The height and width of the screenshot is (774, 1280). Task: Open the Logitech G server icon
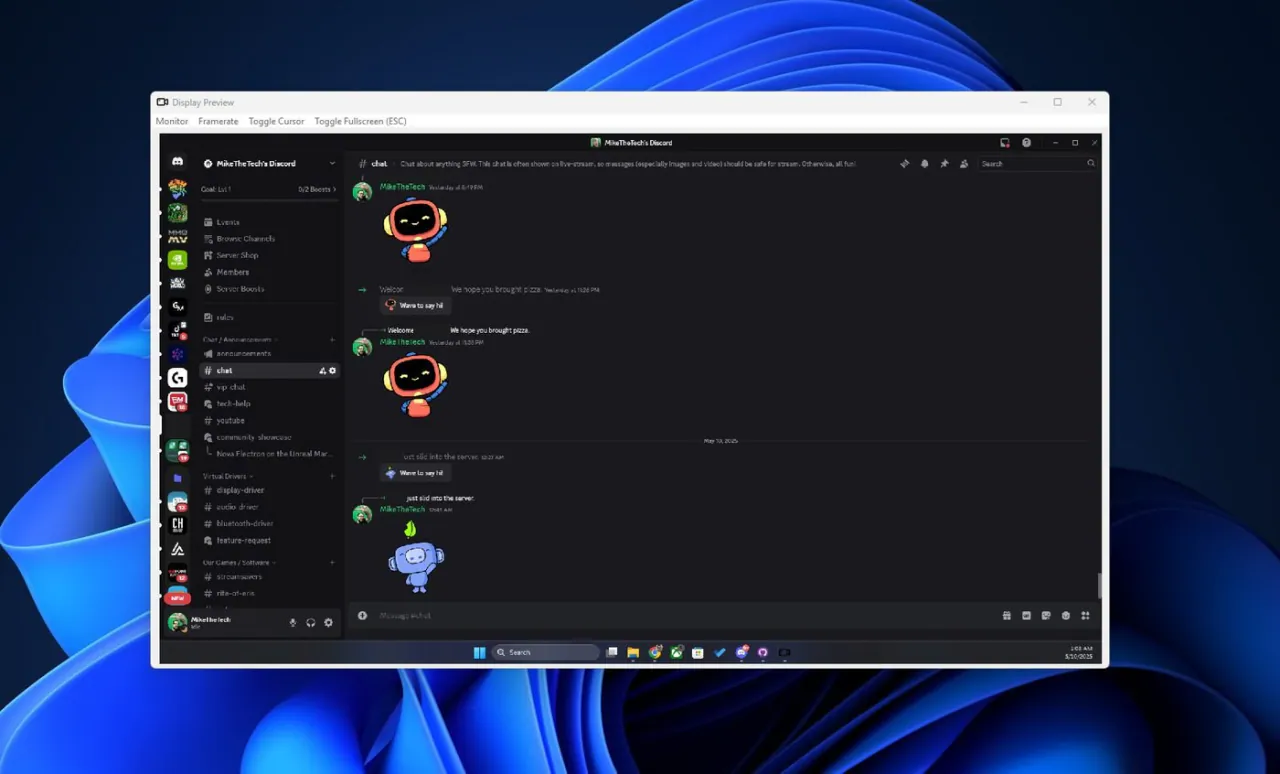pos(177,377)
